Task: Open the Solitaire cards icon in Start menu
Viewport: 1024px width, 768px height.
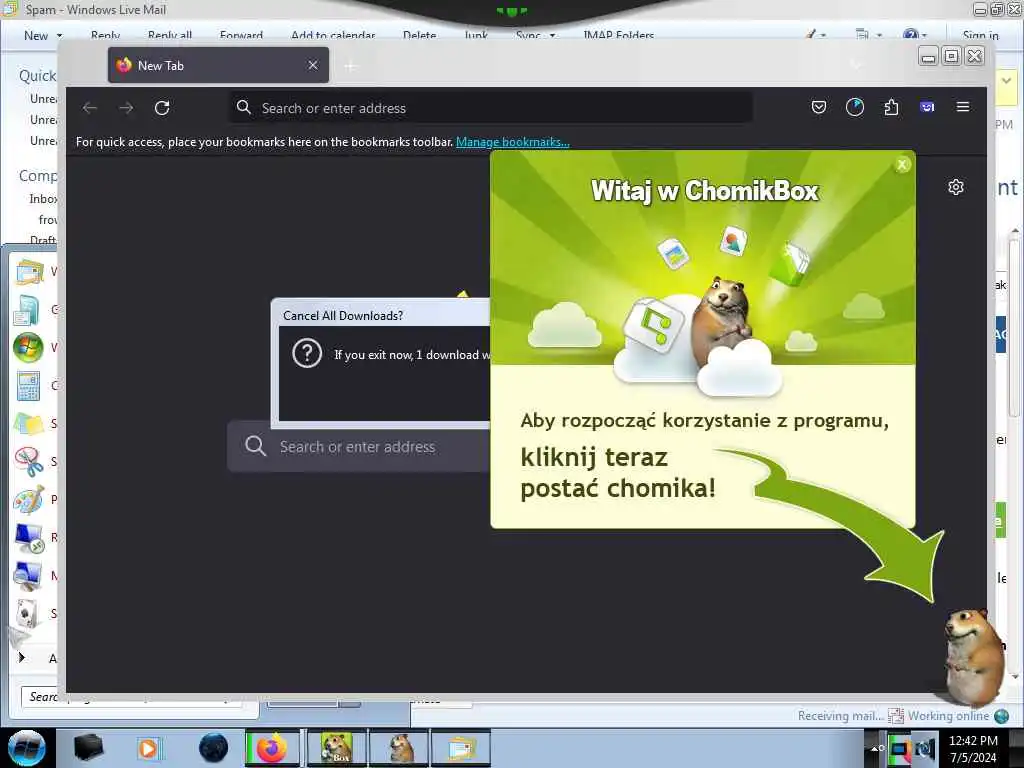Action: click(x=26, y=614)
